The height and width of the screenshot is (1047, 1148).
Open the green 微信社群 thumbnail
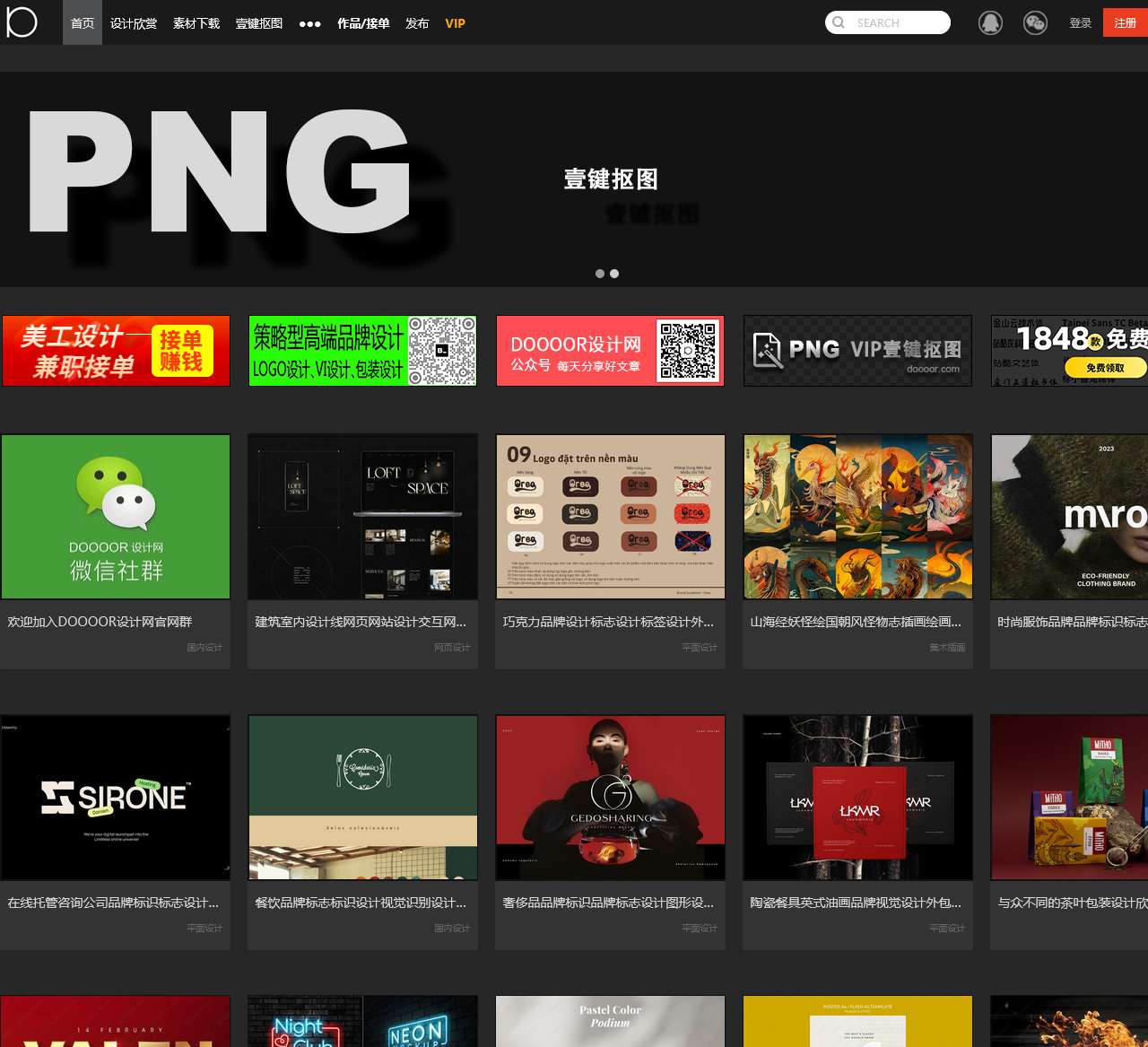coord(116,517)
